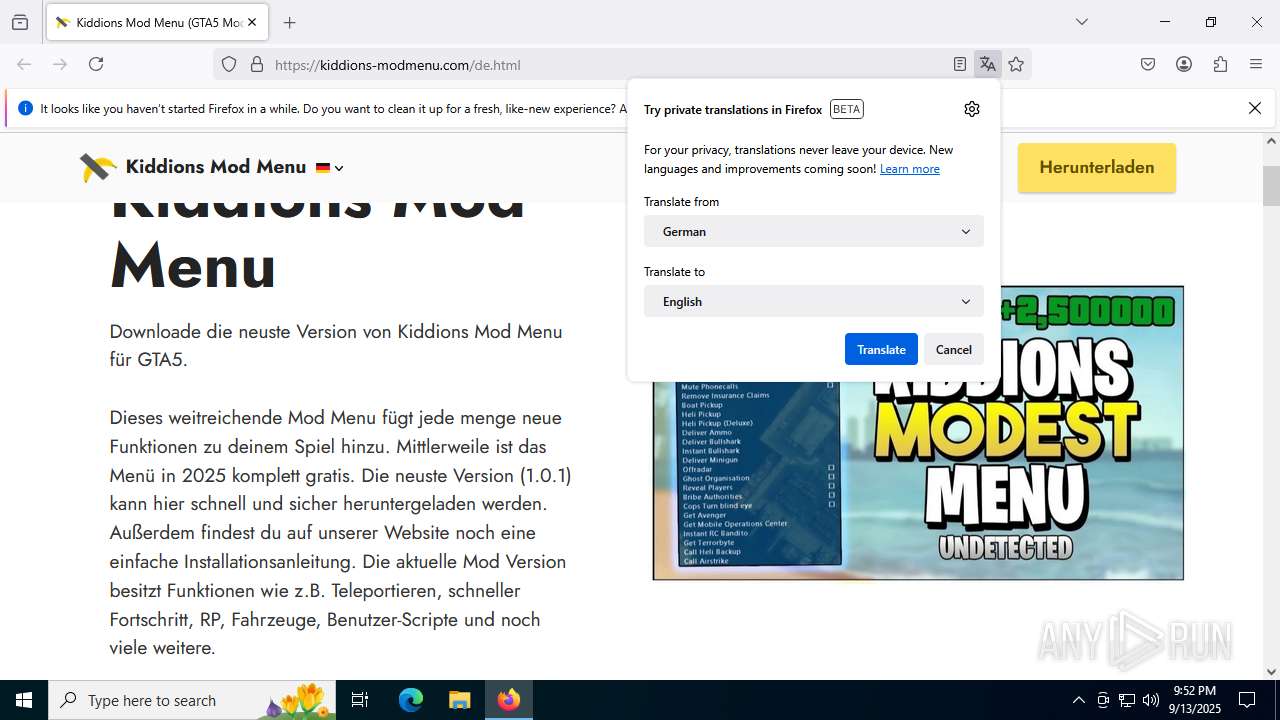1280x720 pixels.
Task: Open the Windows notification center
Action: pyautogui.click(x=1247, y=700)
